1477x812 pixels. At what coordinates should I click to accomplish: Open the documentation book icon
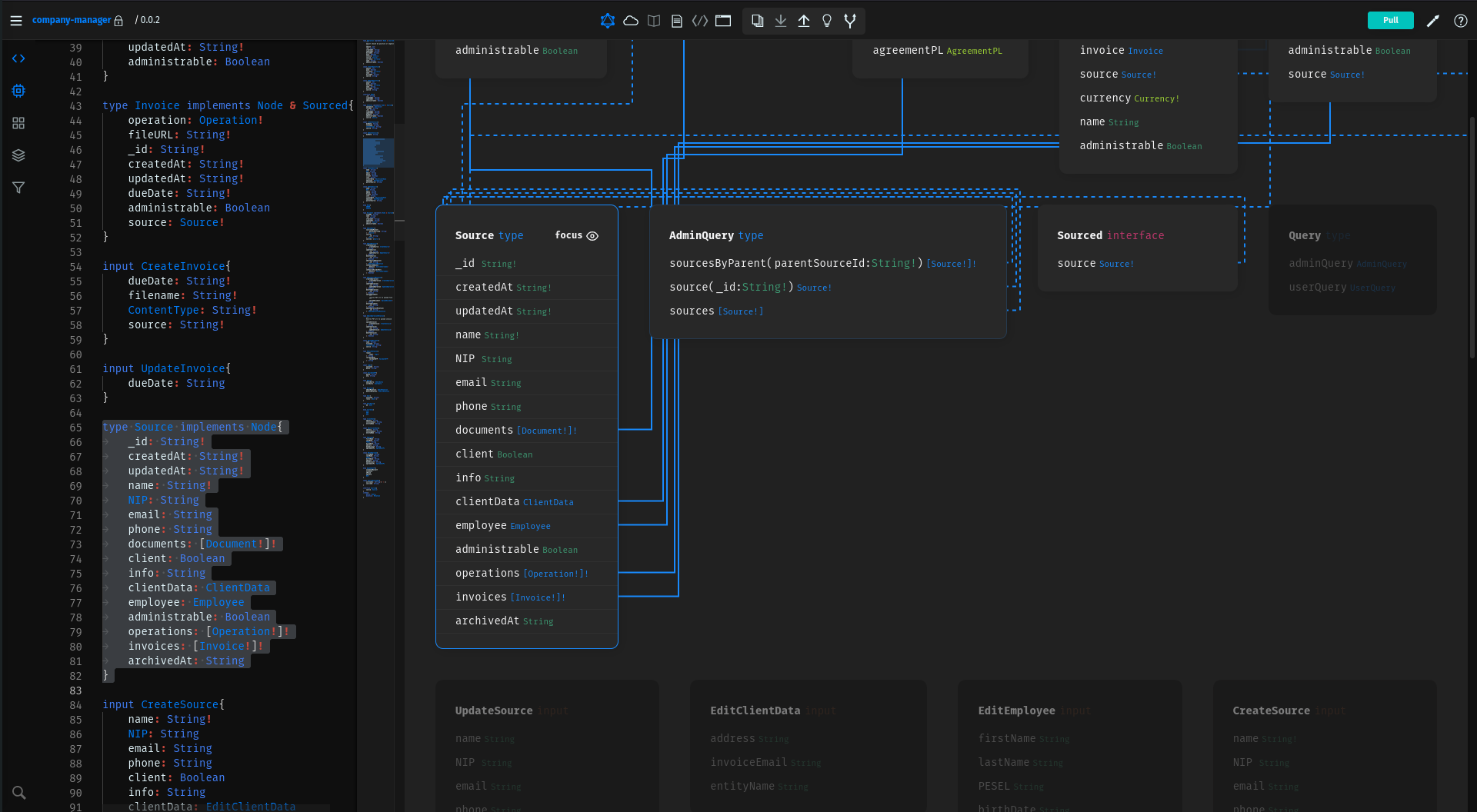pos(654,21)
